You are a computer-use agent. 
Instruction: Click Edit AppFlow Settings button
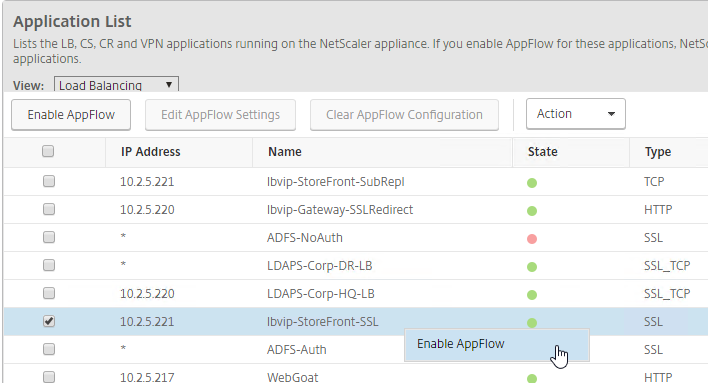(x=220, y=115)
